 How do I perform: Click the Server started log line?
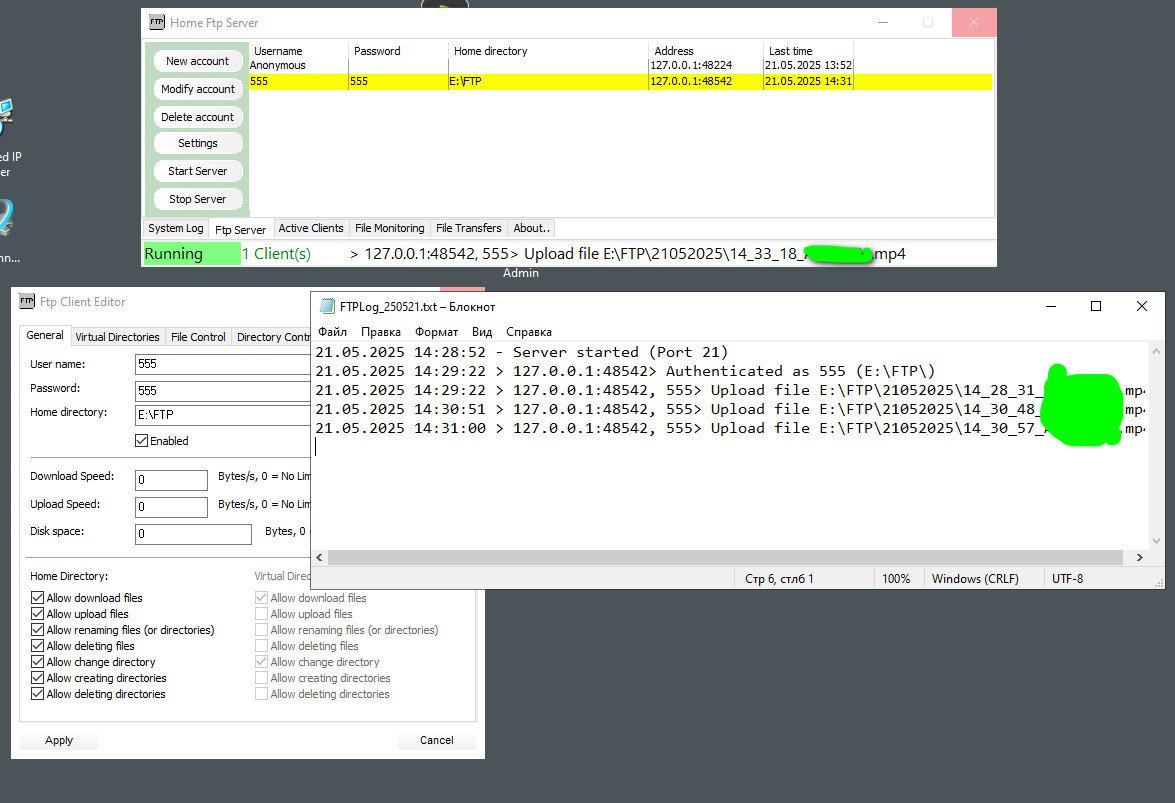pyautogui.click(x=522, y=352)
